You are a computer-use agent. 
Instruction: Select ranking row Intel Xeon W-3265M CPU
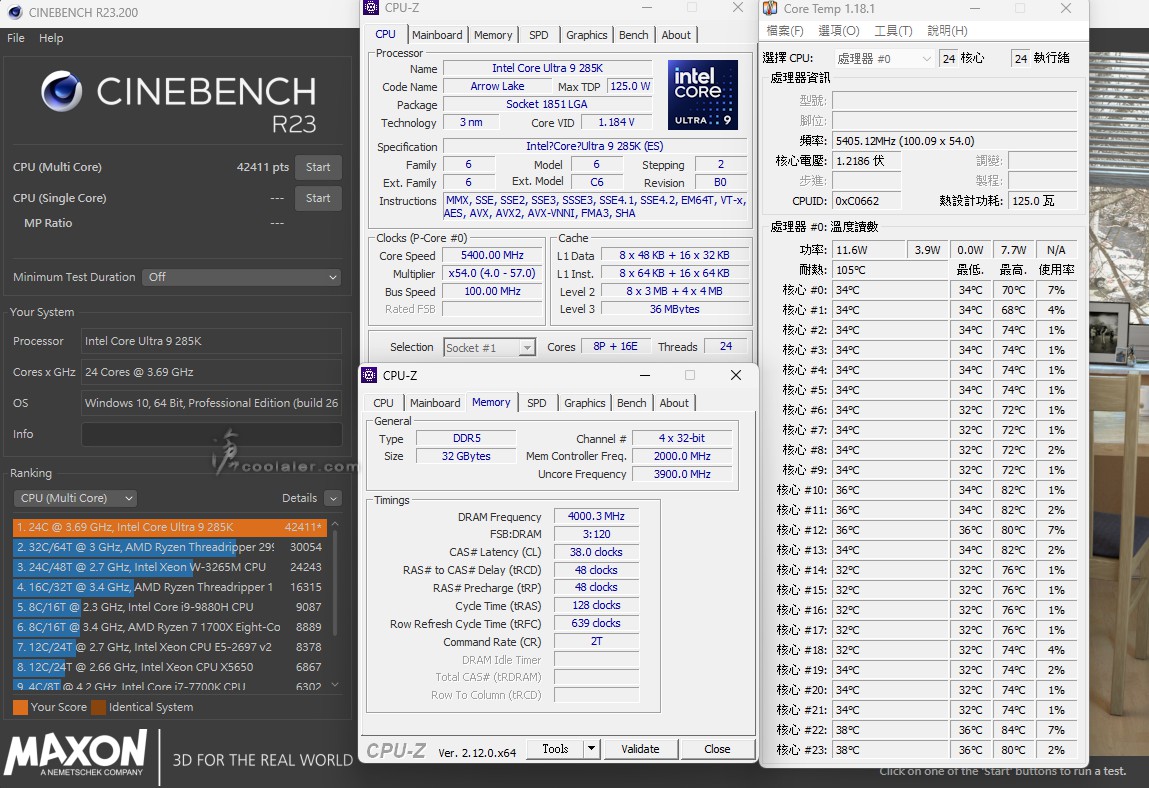pos(170,567)
